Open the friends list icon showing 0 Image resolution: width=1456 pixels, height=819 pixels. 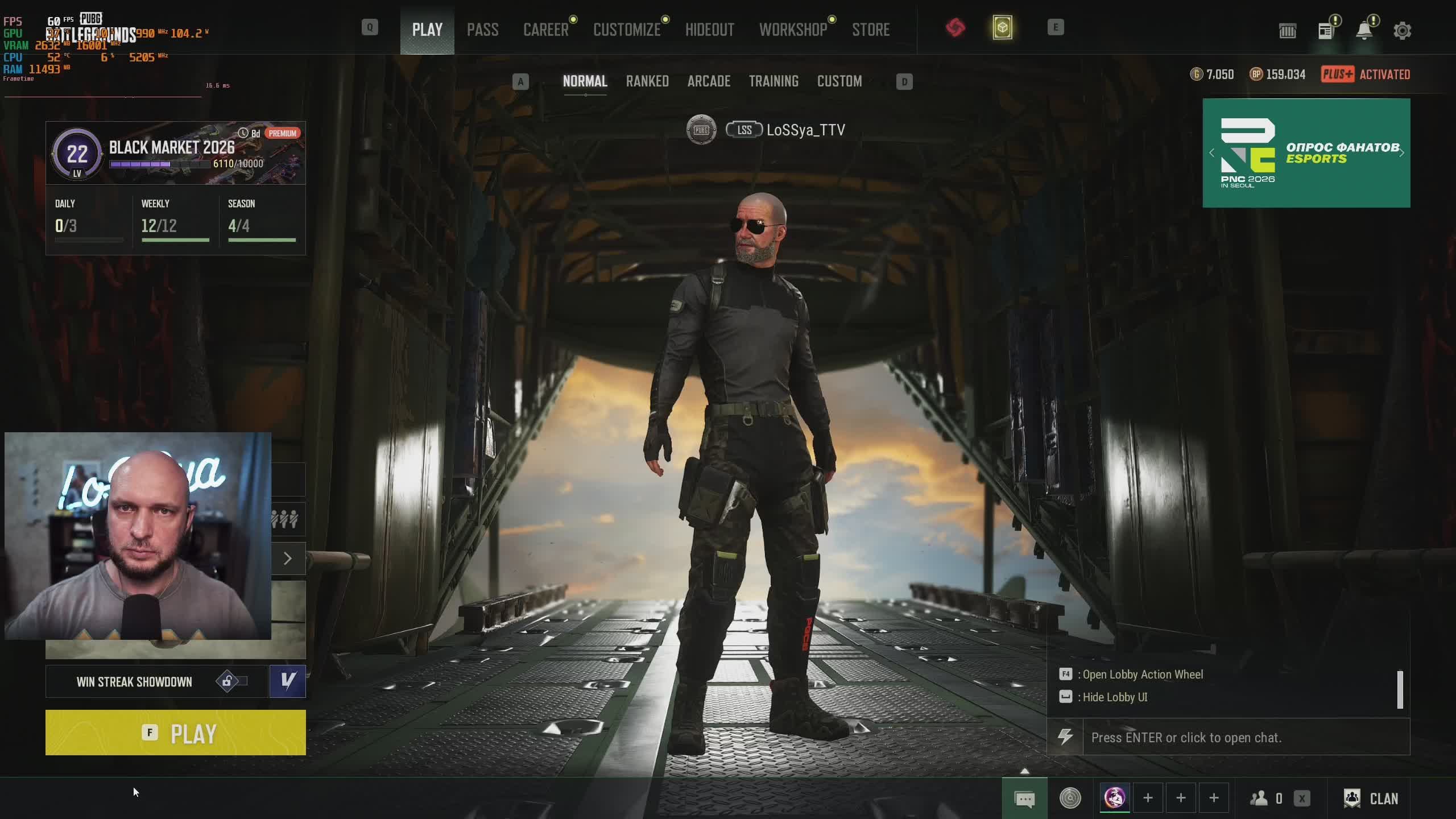pyautogui.click(x=1266, y=799)
